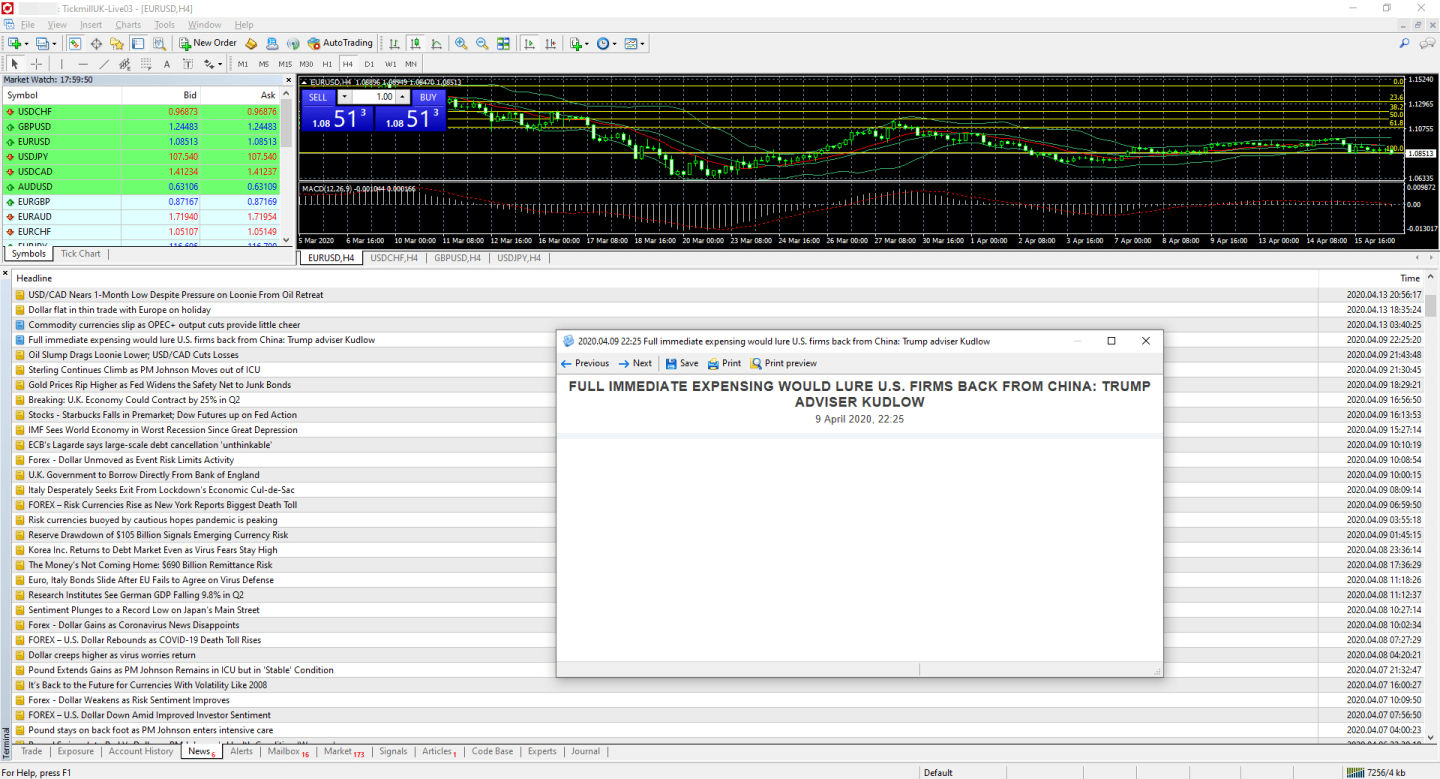This screenshot has width=1440, height=779.
Task: Toggle AutoTrading on or off
Action: tap(340, 43)
